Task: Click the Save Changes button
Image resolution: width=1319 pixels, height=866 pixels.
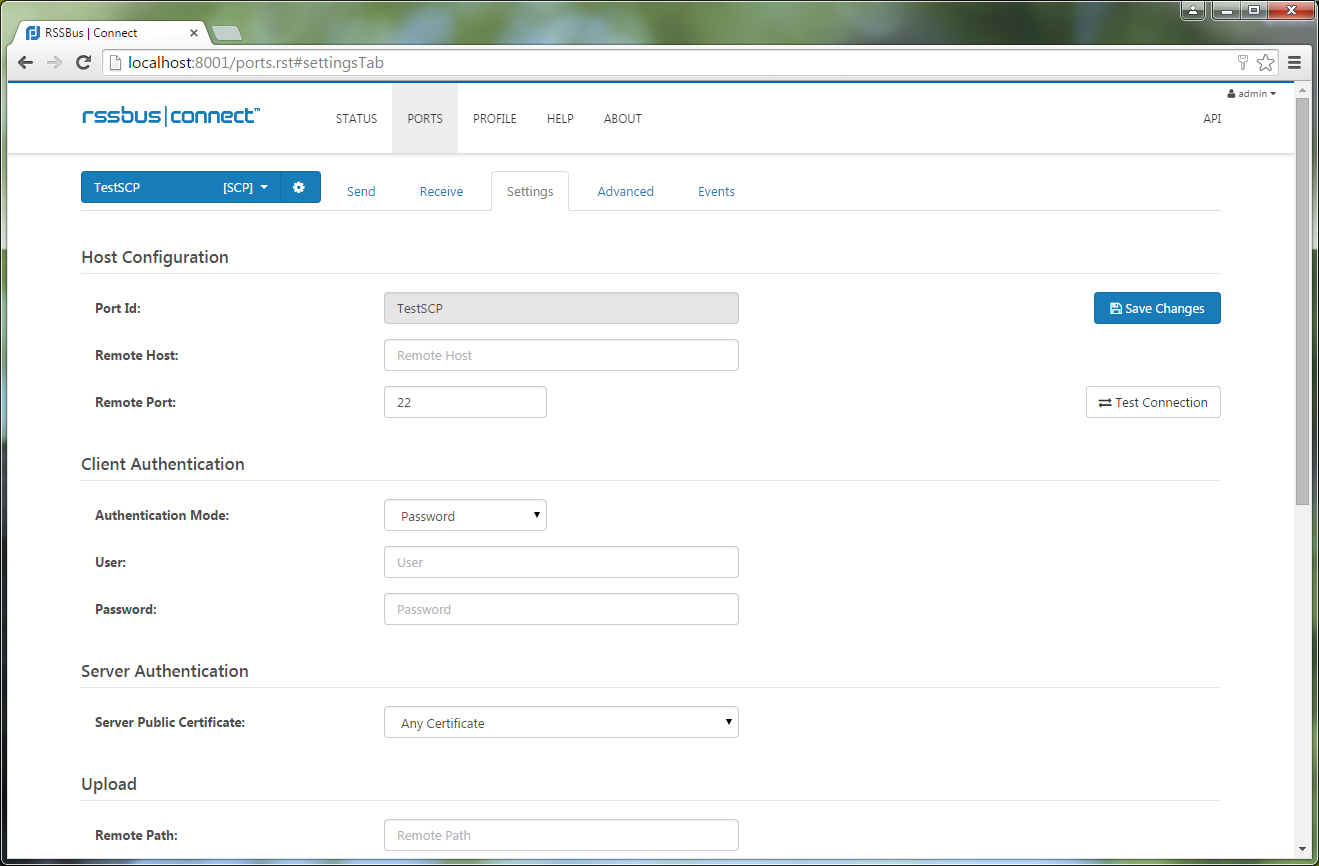Action: pos(1157,309)
